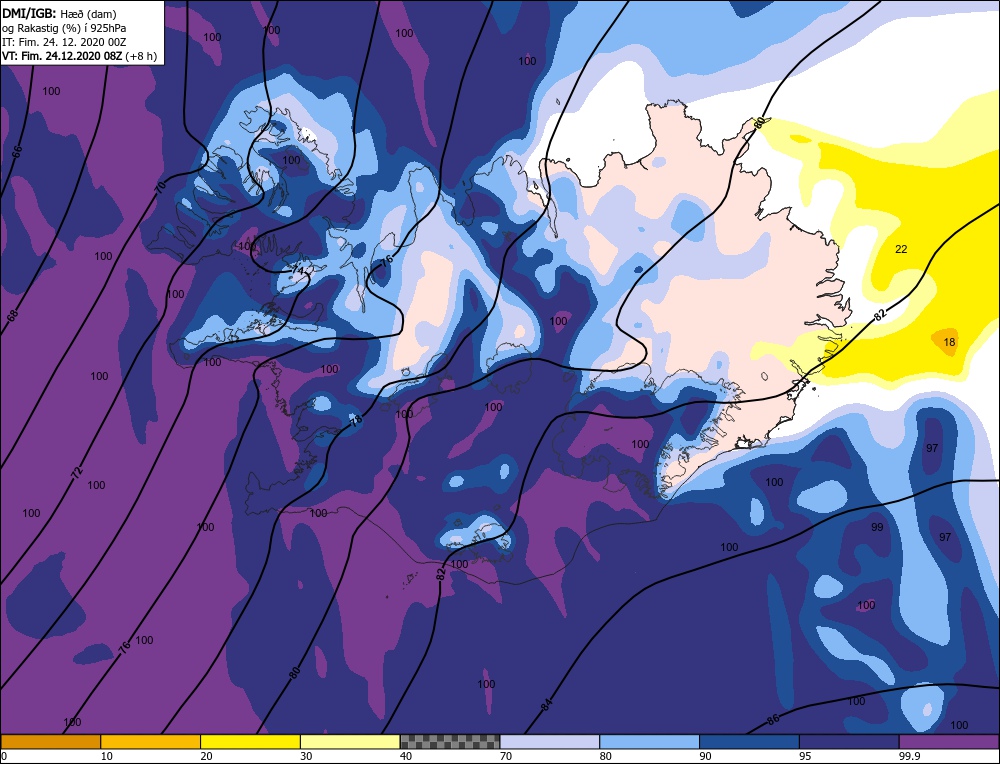Click the medium blue 90–95 legend swatch

pos(749,741)
